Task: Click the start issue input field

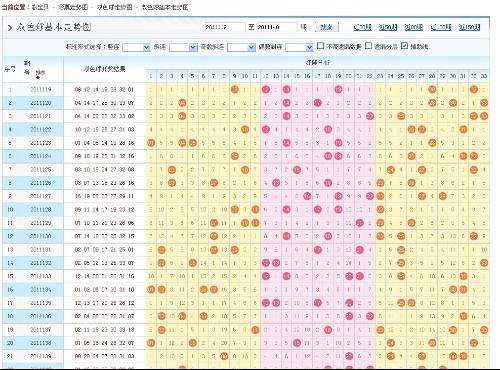Action: [x=224, y=27]
